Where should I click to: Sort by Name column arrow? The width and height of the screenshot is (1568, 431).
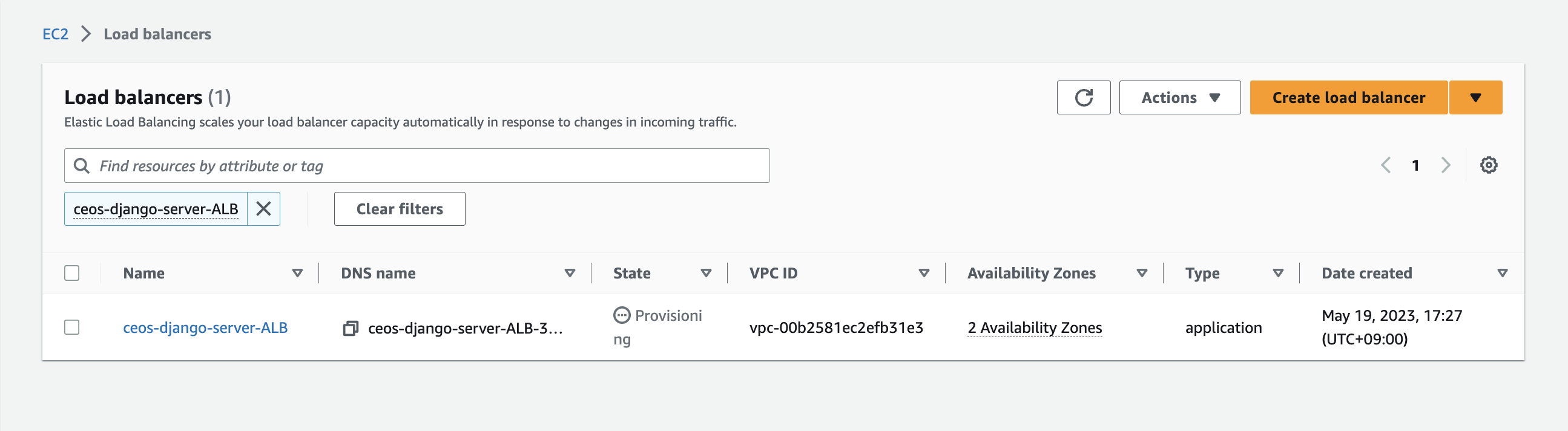[298, 274]
